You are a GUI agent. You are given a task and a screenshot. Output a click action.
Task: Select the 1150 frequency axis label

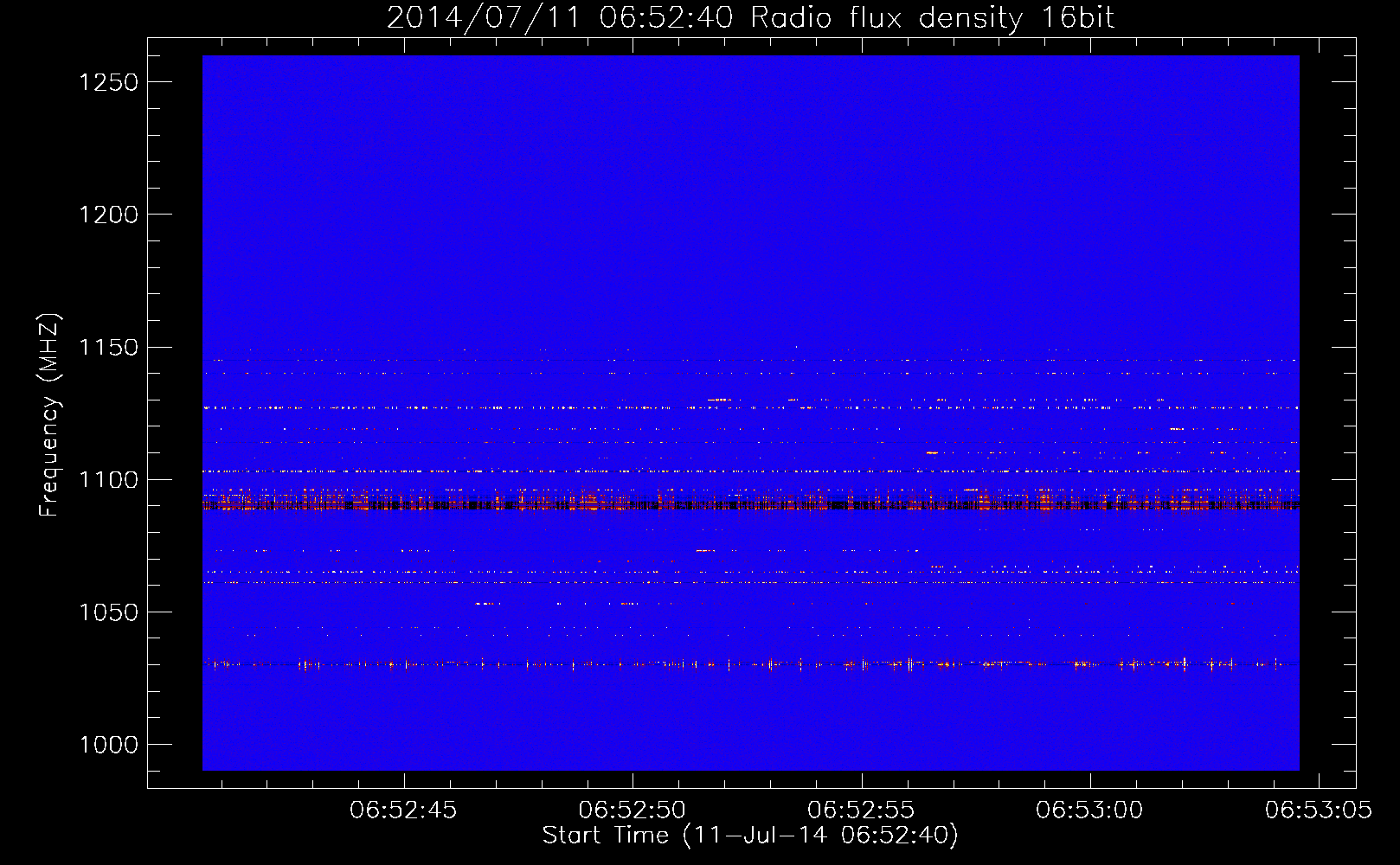[x=108, y=347]
